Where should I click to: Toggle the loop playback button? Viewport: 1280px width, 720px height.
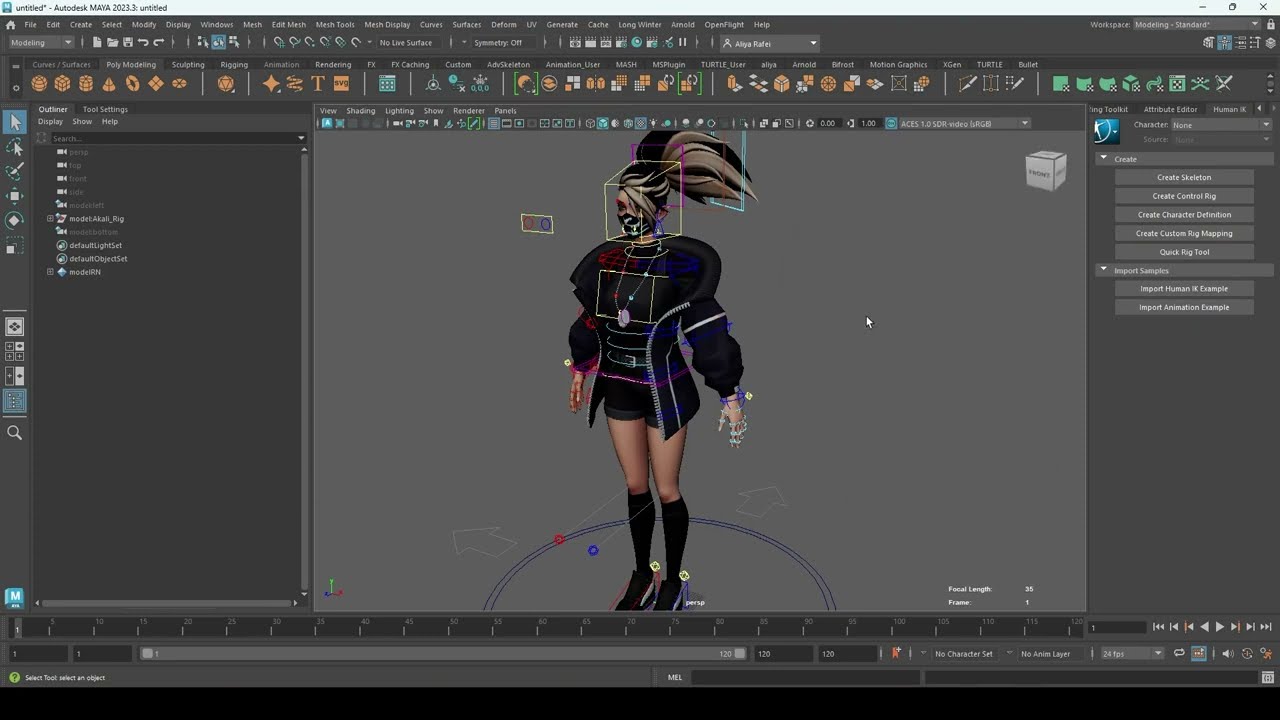(x=1179, y=653)
